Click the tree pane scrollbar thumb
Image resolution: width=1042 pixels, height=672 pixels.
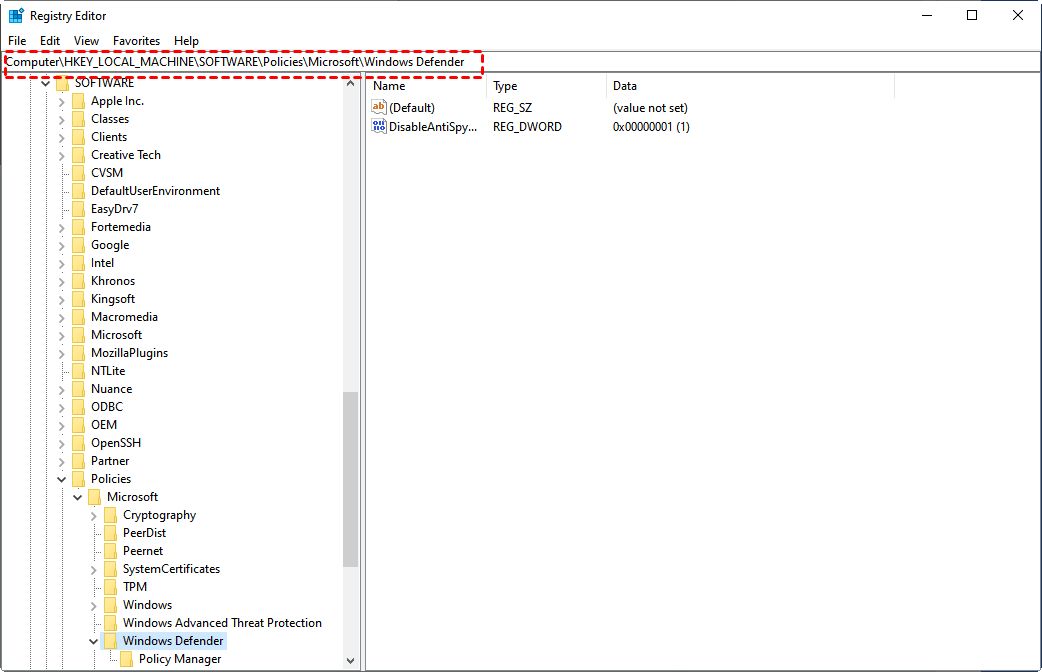[x=350, y=479]
